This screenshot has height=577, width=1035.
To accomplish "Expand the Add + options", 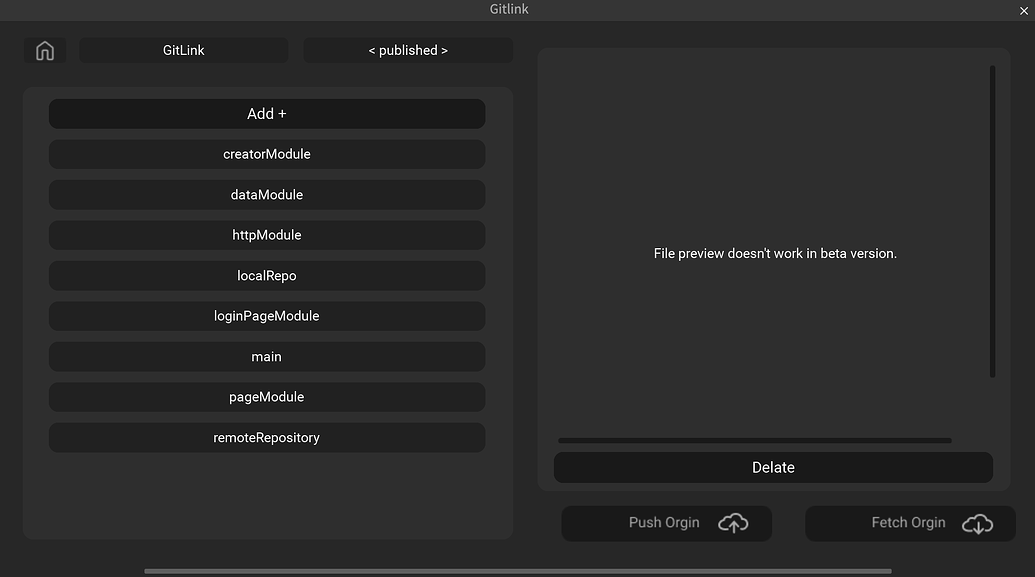I will [x=266, y=113].
